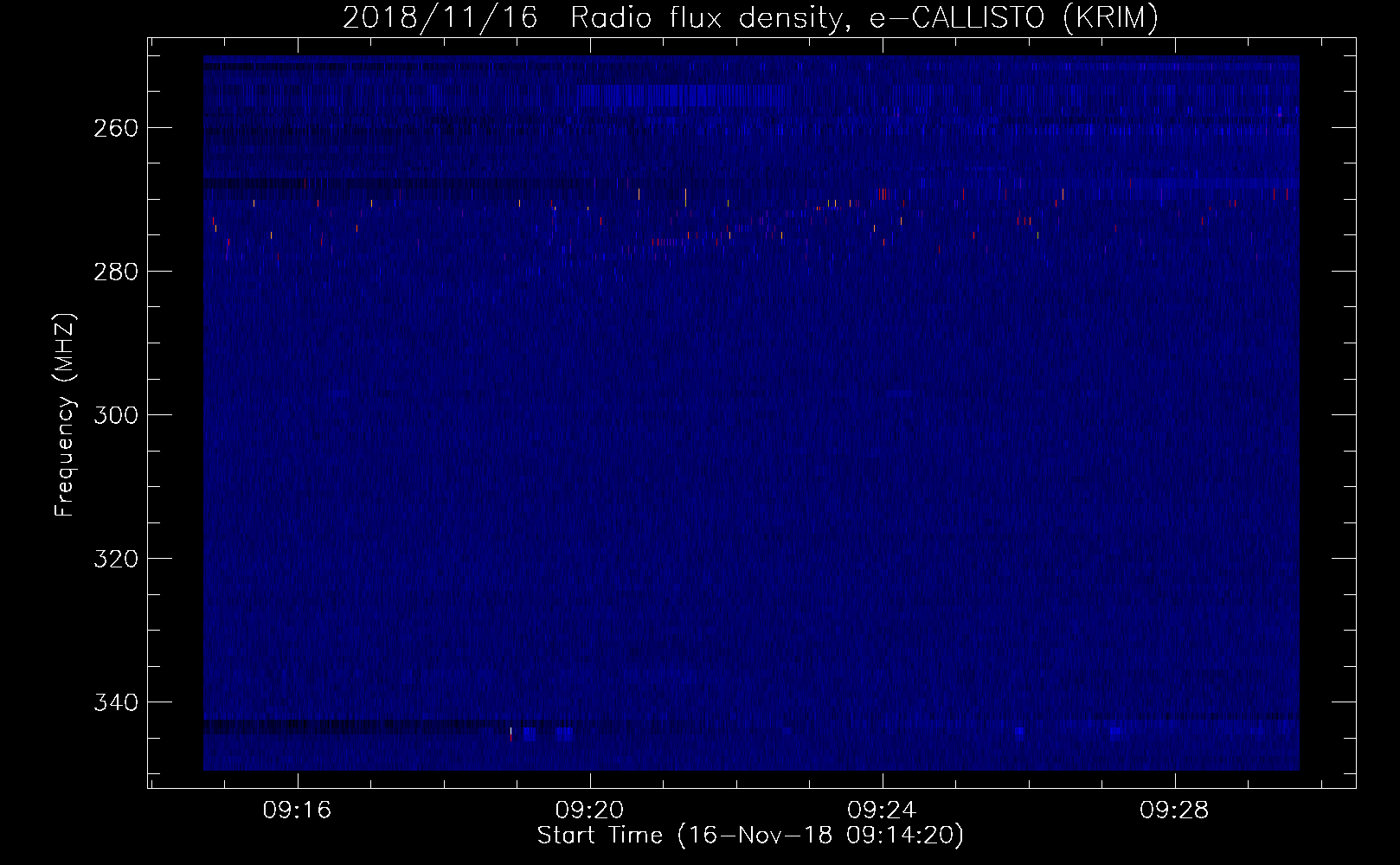
Task: Click the "Frequency (MHZ)" axis label
Action: (65, 414)
